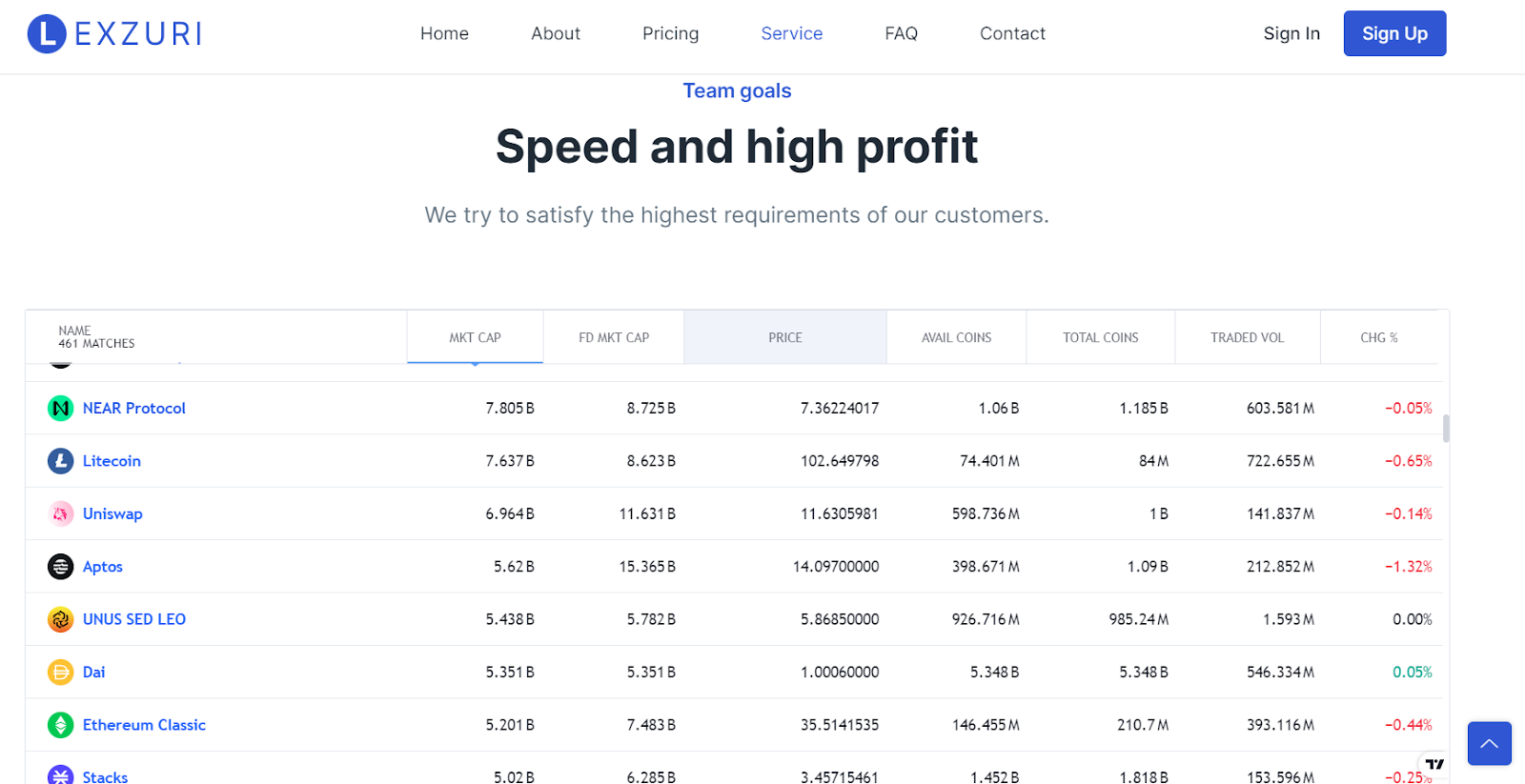The image size is (1525, 784).
Task: Click the Team goals heading
Action: point(737,90)
